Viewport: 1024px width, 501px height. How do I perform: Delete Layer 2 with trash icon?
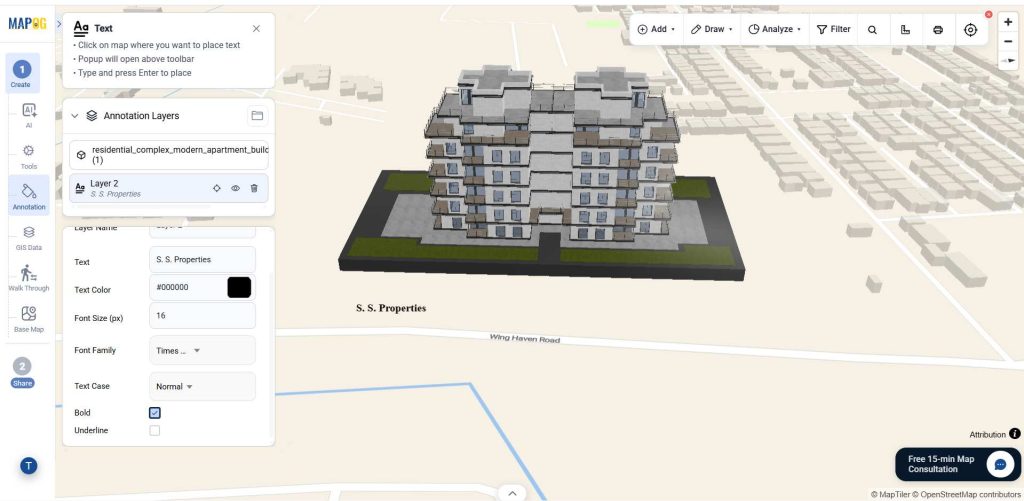coord(254,188)
